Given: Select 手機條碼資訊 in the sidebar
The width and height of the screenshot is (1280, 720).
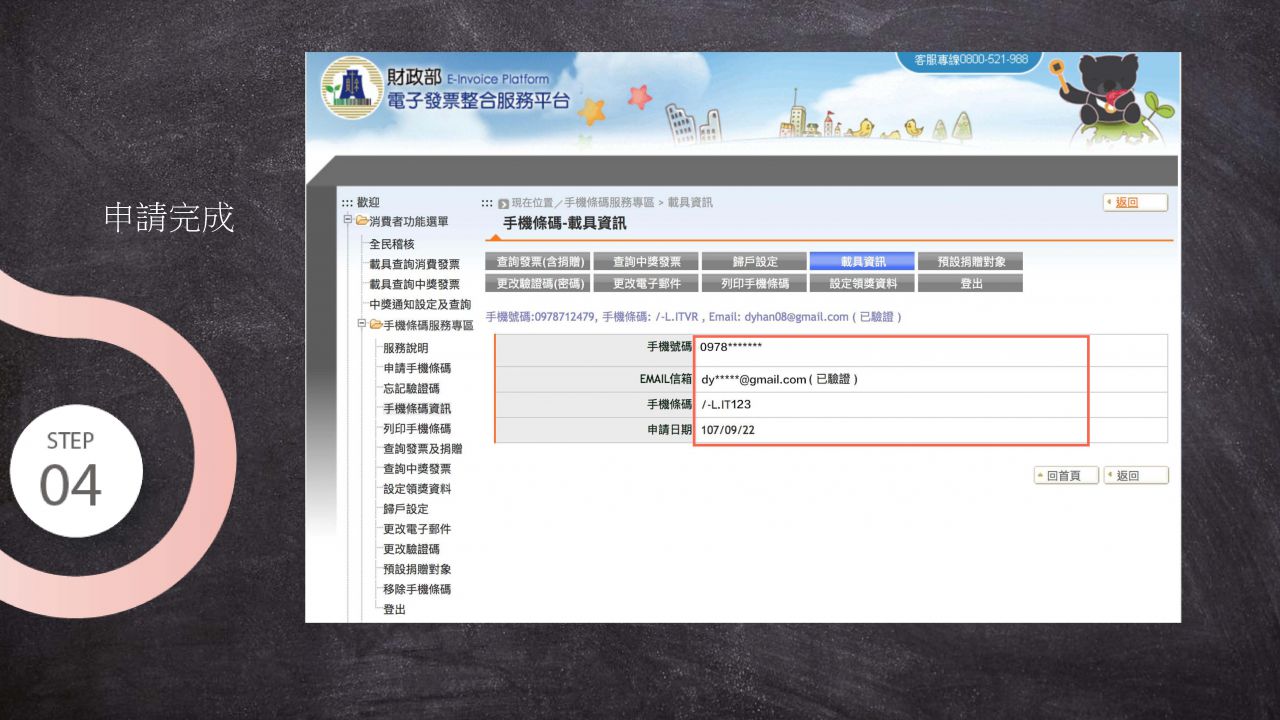Looking at the screenshot, I should click(416, 408).
